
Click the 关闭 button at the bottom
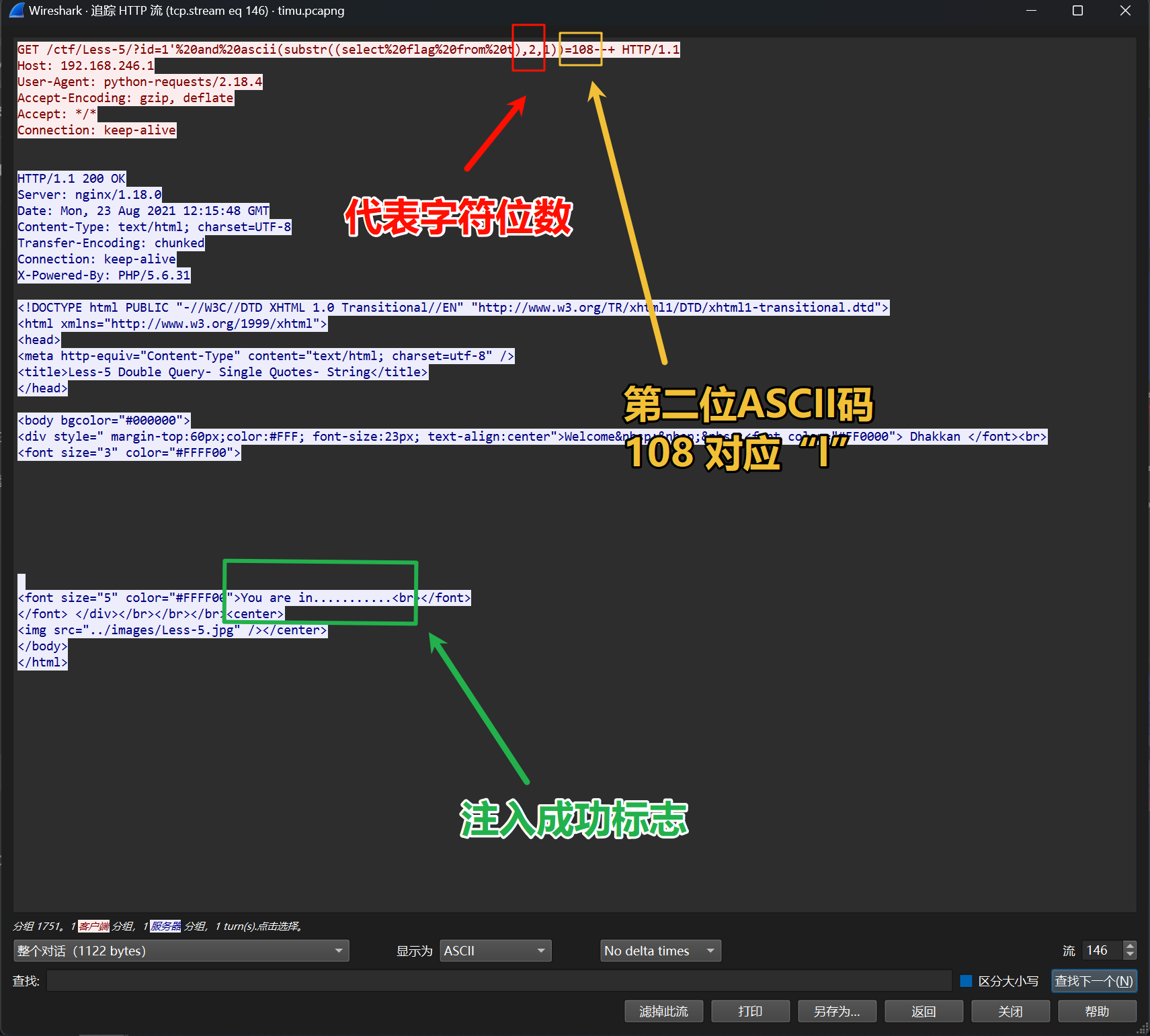coord(1010,1011)
